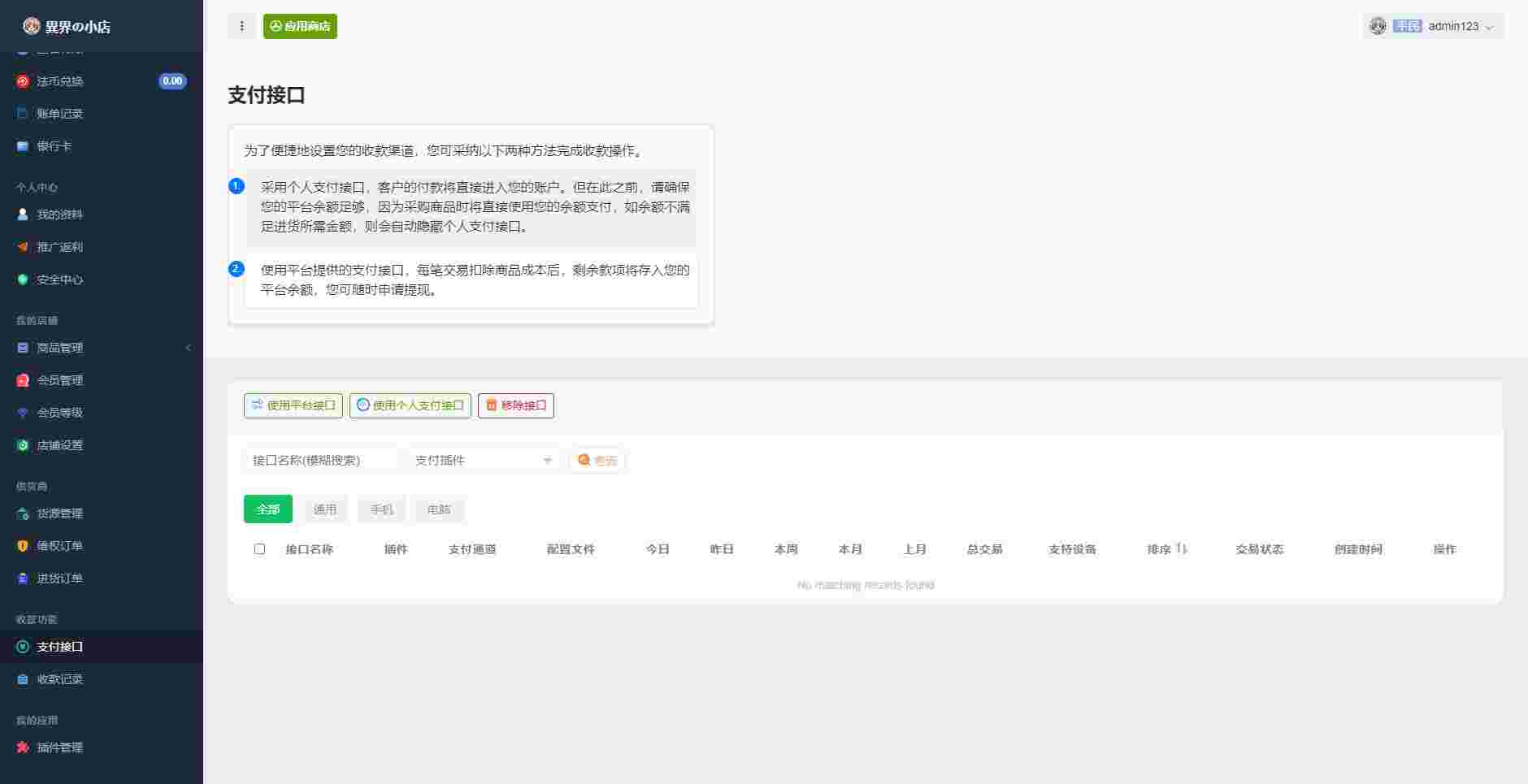1528x784 pixels.
Task: Expand the 商品管理 submenu chevron
Action: pos(189,348)
